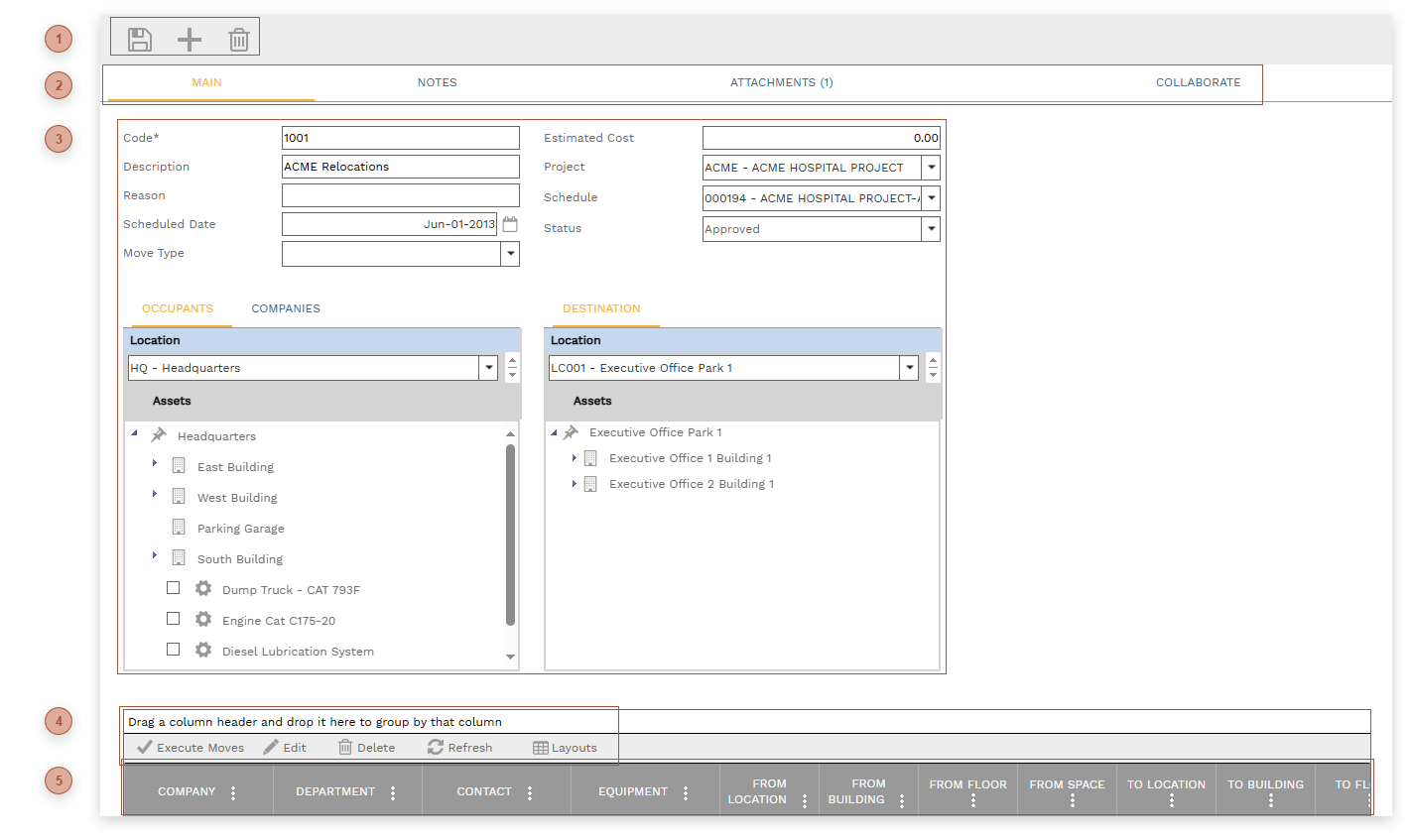Click the Edit button in grid toolbar
The width and height of the screenshot is (1411, 840).
(x=285, y=748)
